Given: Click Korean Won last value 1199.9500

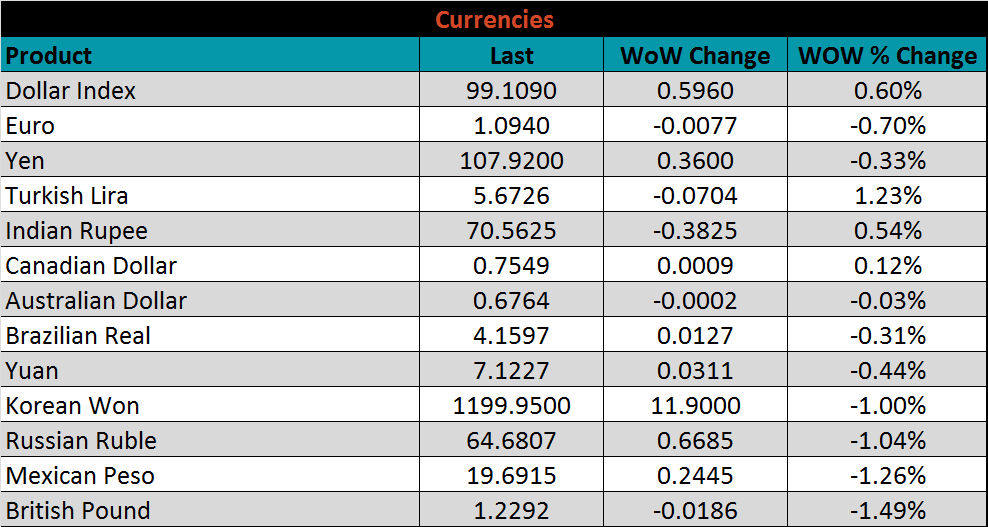Looking at the screenshot, I should point(511,406).
